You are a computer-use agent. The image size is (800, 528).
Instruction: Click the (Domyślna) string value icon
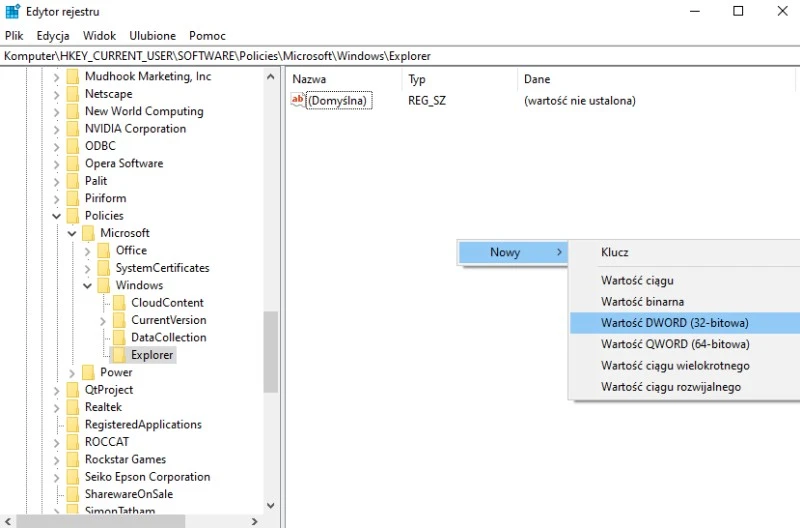pyautogui.click(x=298, y=100)
